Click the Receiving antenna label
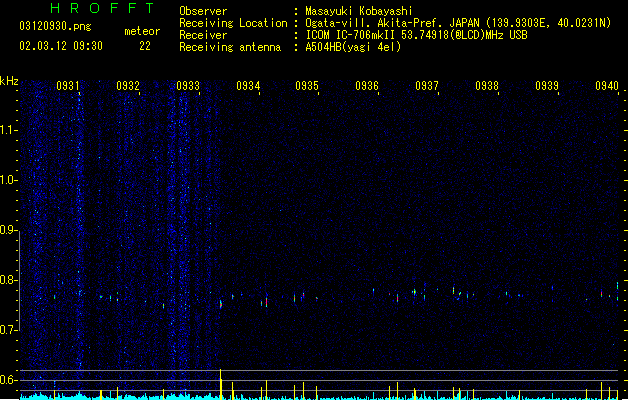The height and width of the screenshot is (400, 629). [x=230, y=47]
